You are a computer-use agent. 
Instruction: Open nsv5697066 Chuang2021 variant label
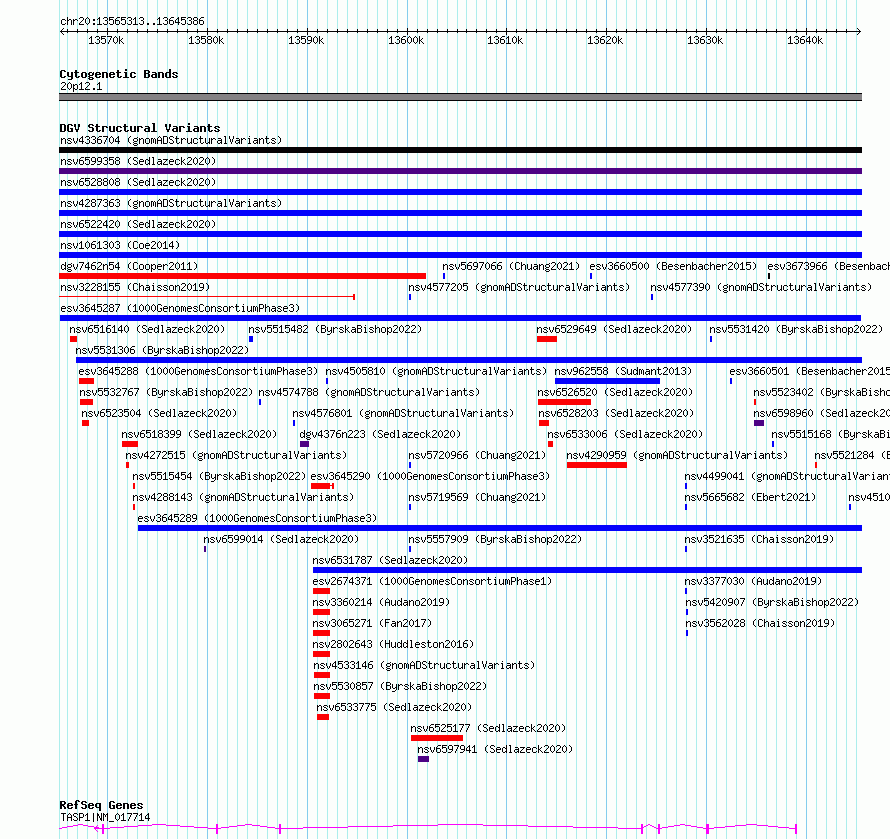511,266
